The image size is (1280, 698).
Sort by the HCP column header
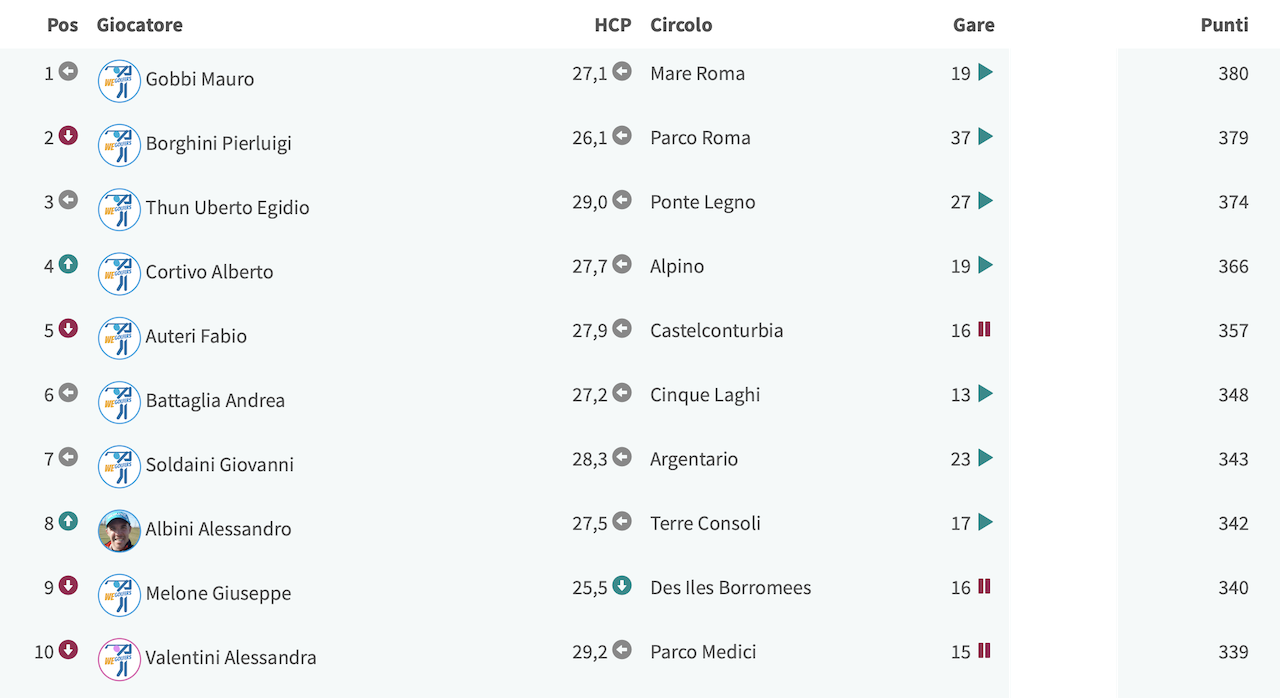[613, 25]
